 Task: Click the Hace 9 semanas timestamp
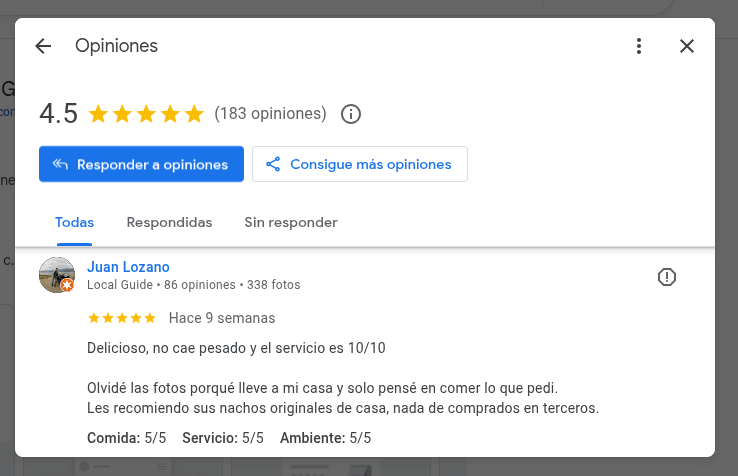coord(222,318)
